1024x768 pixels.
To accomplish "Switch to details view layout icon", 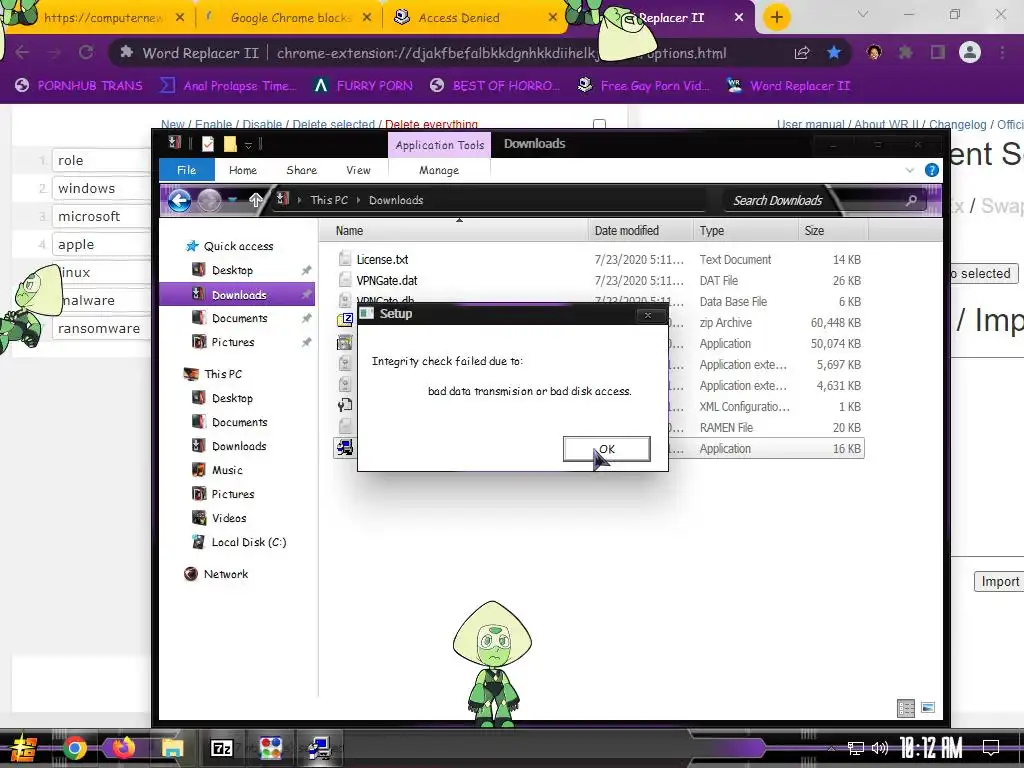I will pos(906,708).
